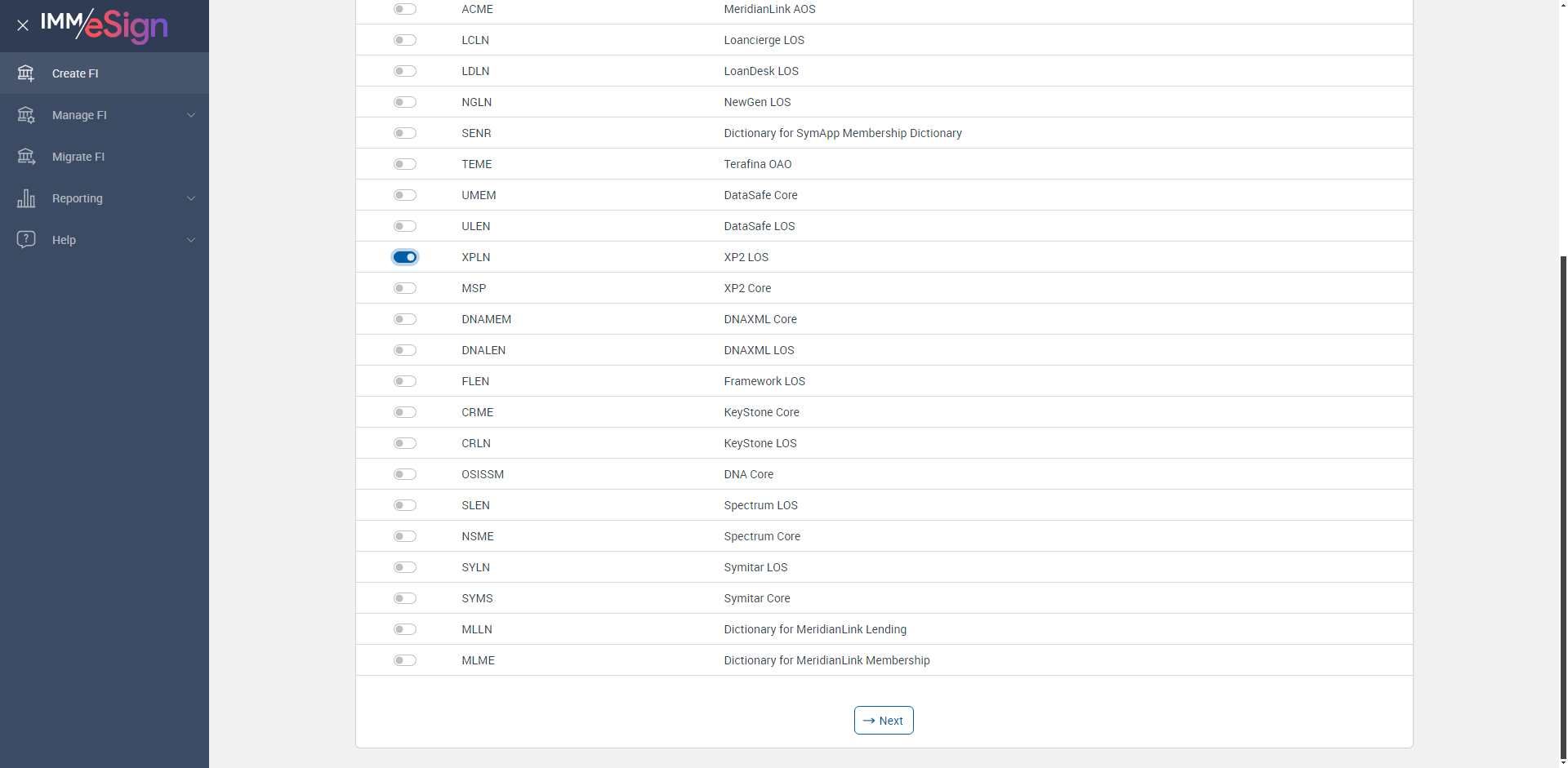This screenshot has width=1568, height=768.
Task: Enable the SYMS Symitar Core toggle
Action: pyautogui.click(x=405, y=598)
